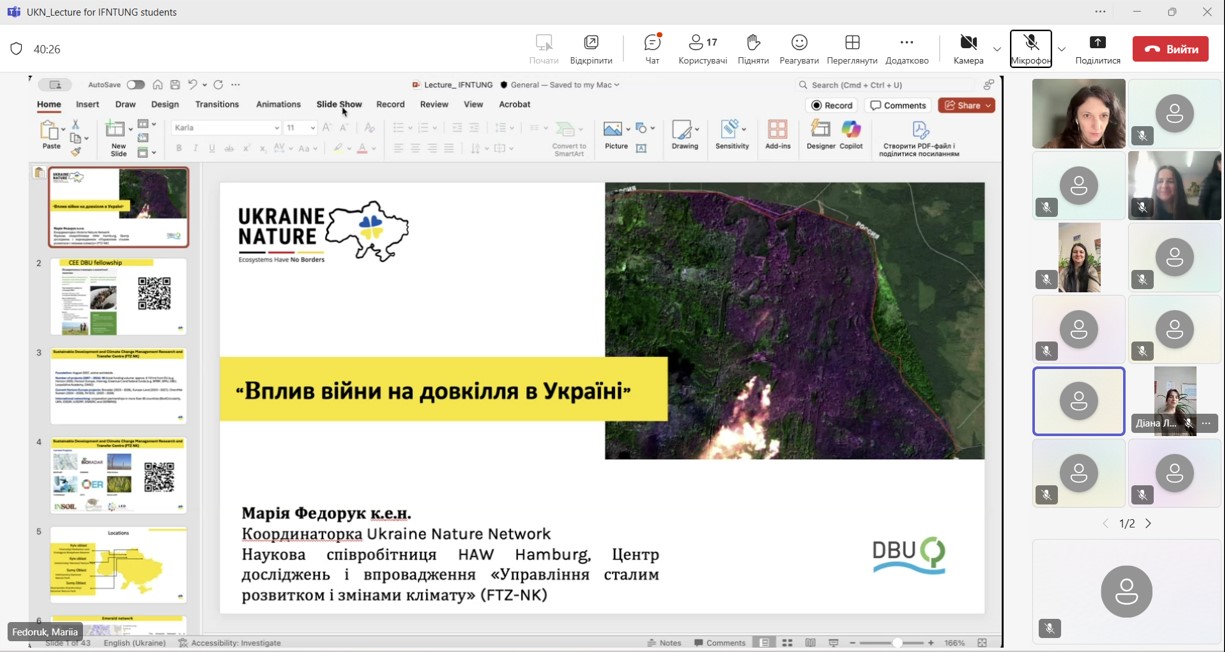Click the Переглянути view layout icon

click(x=852, y=48)
